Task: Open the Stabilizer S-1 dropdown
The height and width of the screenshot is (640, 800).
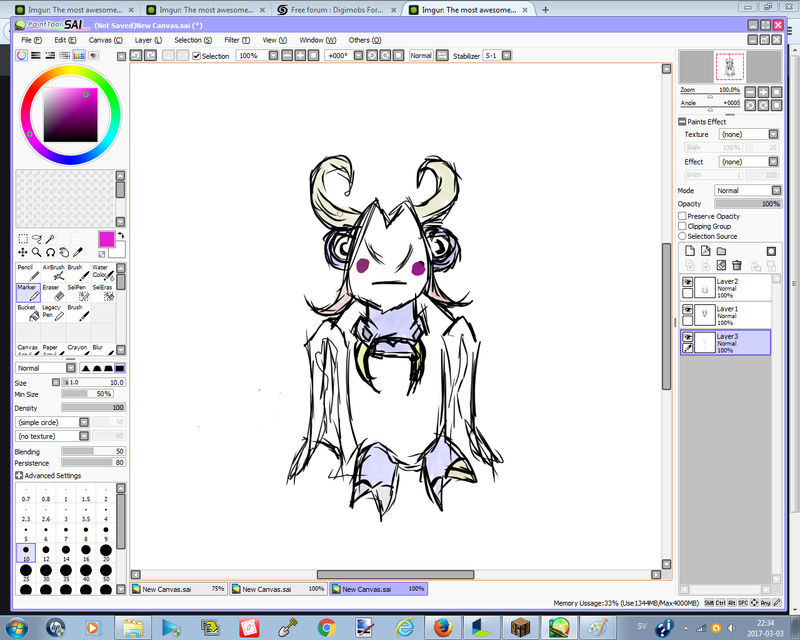Action: 507,55
